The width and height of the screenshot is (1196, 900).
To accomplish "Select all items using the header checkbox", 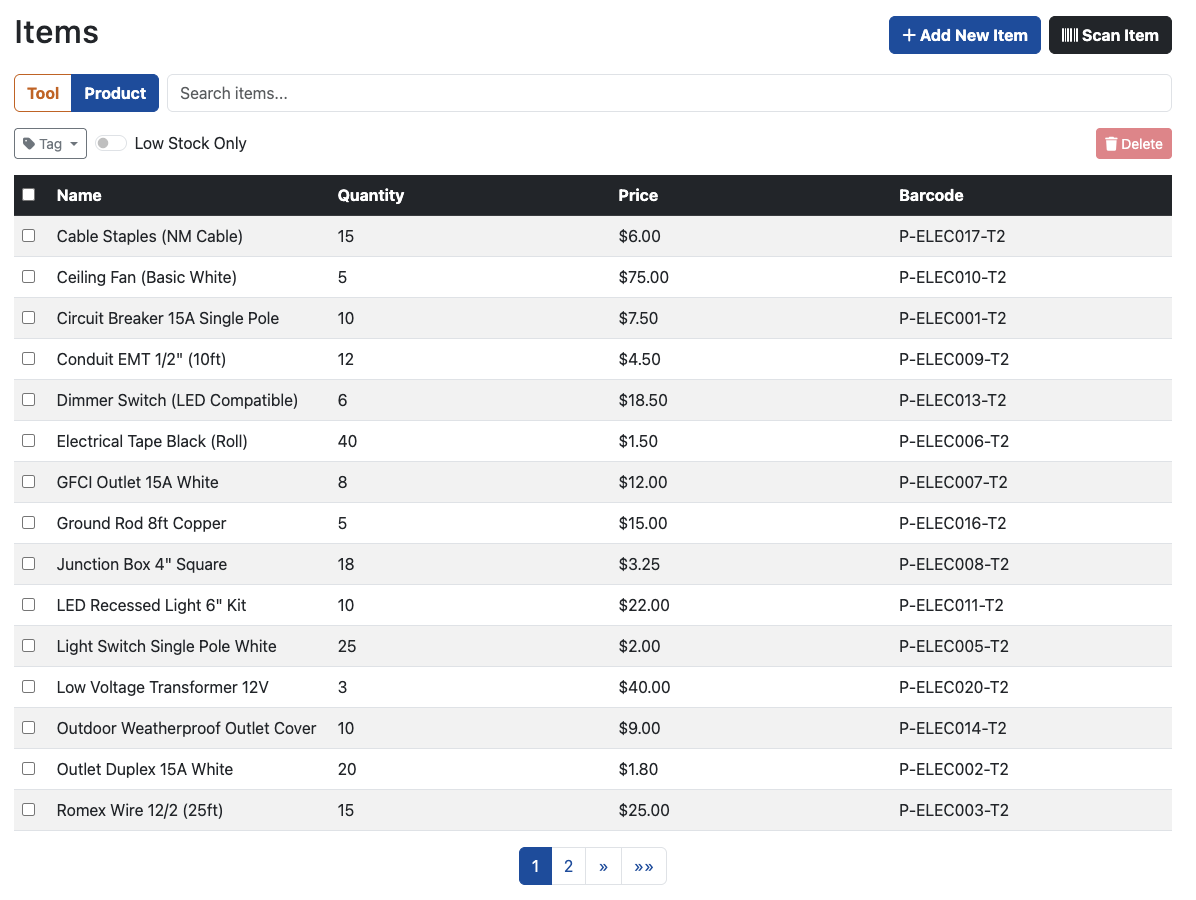I will pos(28,194).
